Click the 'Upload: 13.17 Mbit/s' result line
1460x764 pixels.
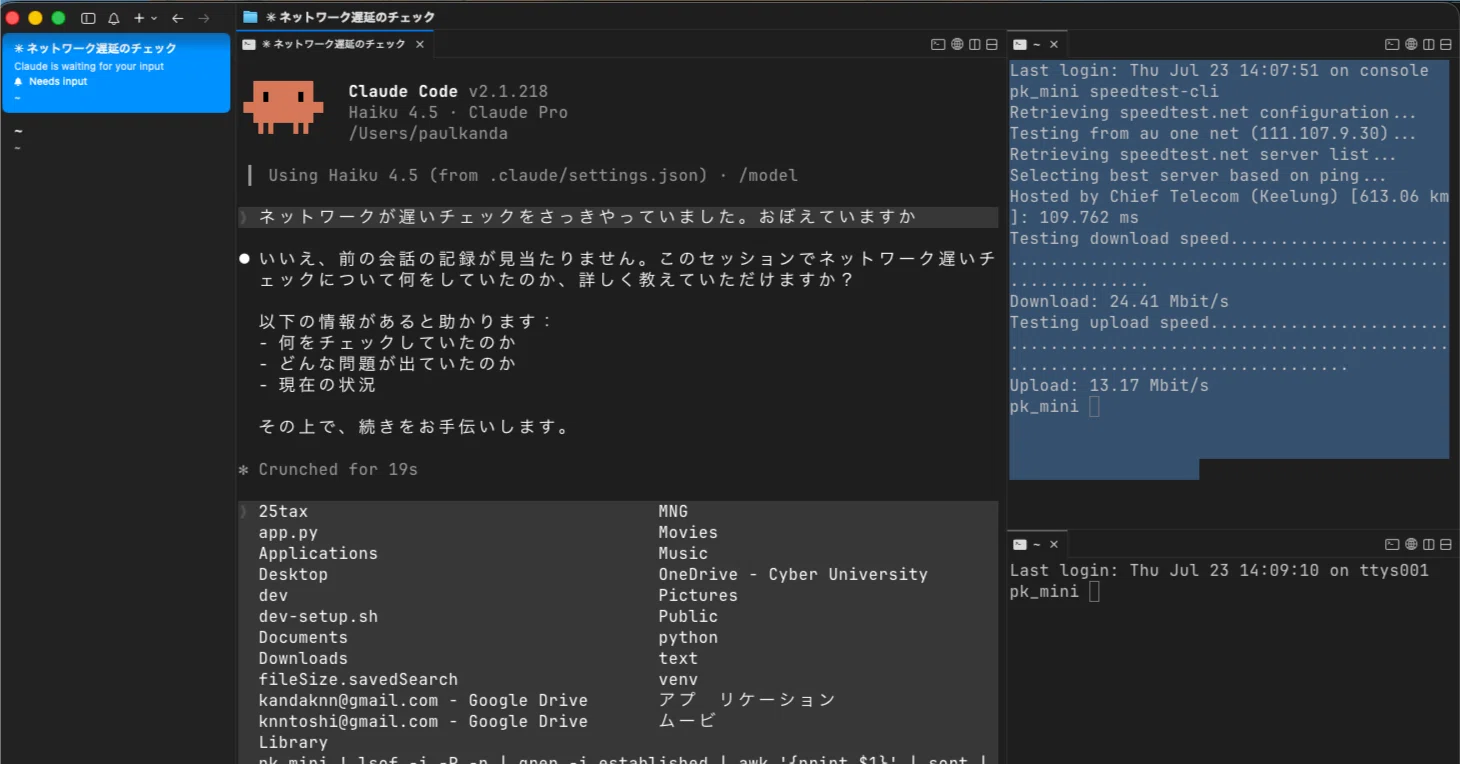click(1109, 385)
